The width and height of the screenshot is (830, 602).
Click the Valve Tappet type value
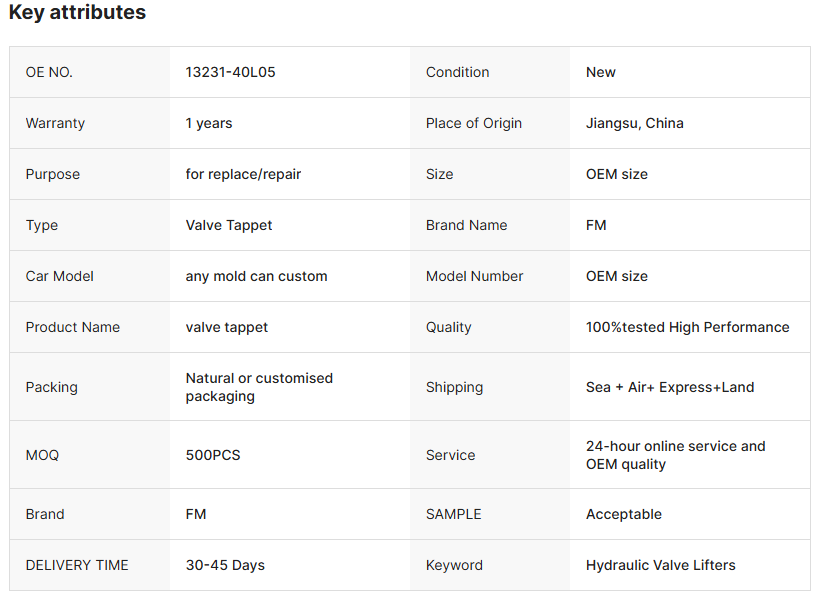(229, 225)
